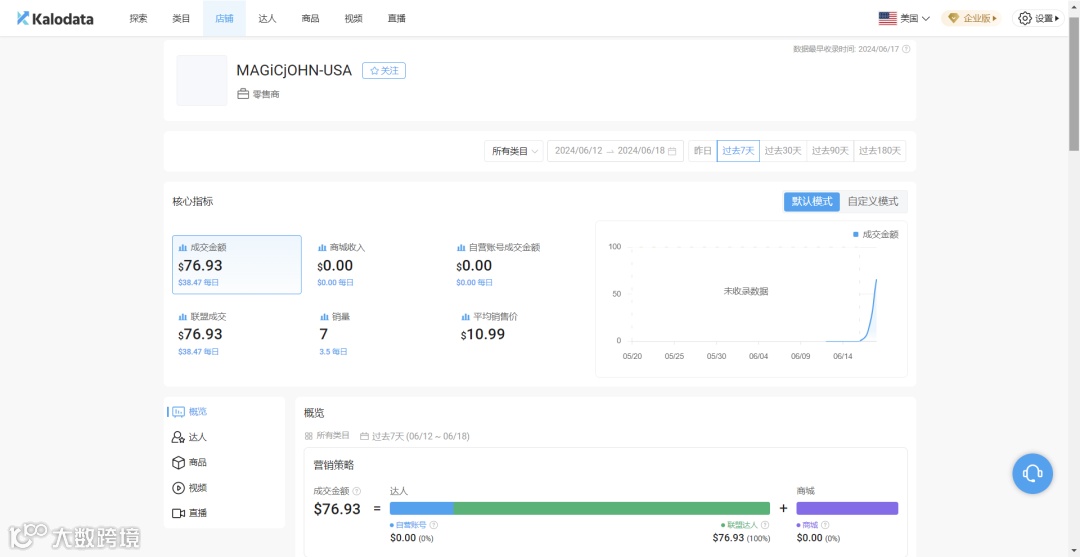Screen dimensions: 1080x557
Task: Open the 商品 navigation tab
Action: [x=311, y=19]
